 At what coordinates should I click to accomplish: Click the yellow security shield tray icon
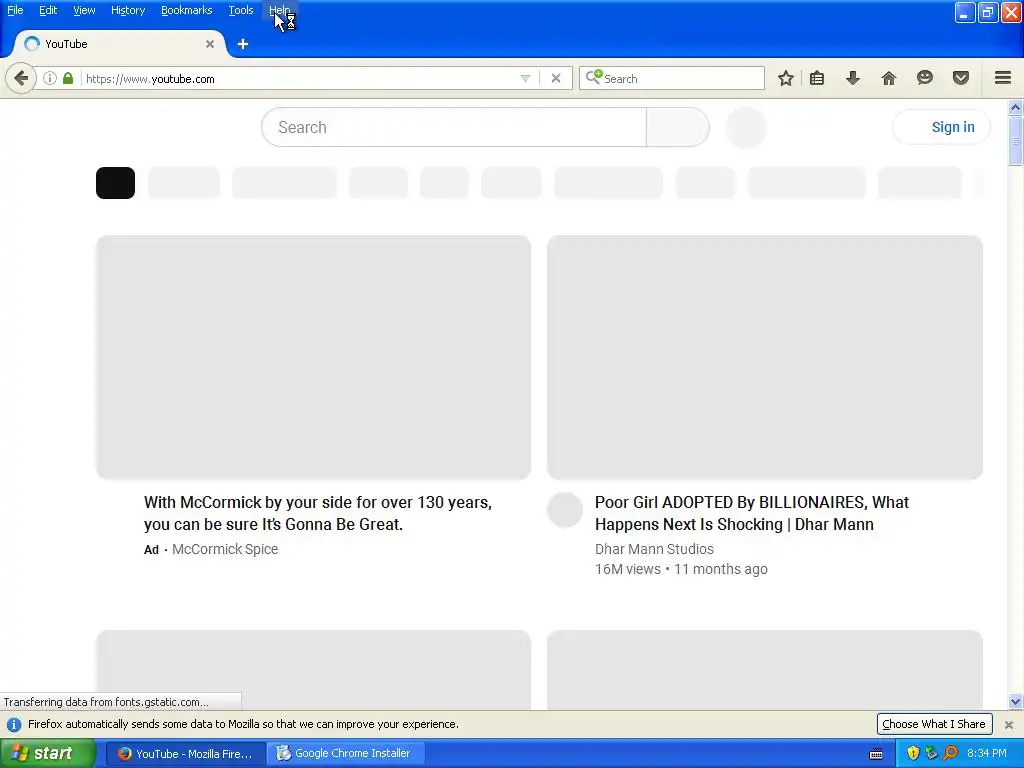point(913,753)
